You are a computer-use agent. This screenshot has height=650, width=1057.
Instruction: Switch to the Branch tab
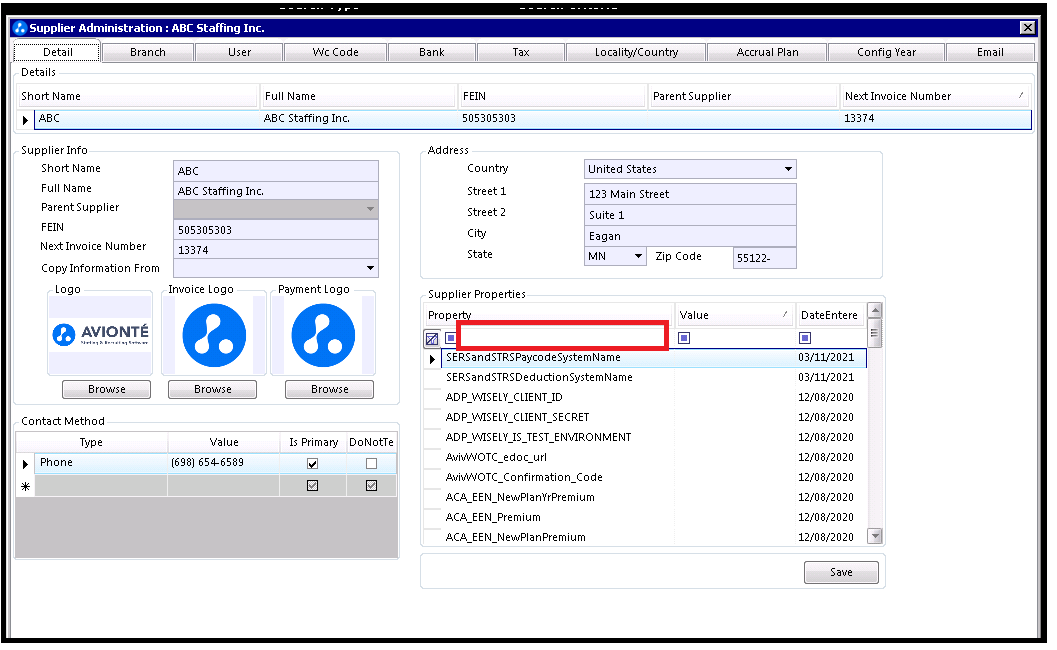point(148,53)
